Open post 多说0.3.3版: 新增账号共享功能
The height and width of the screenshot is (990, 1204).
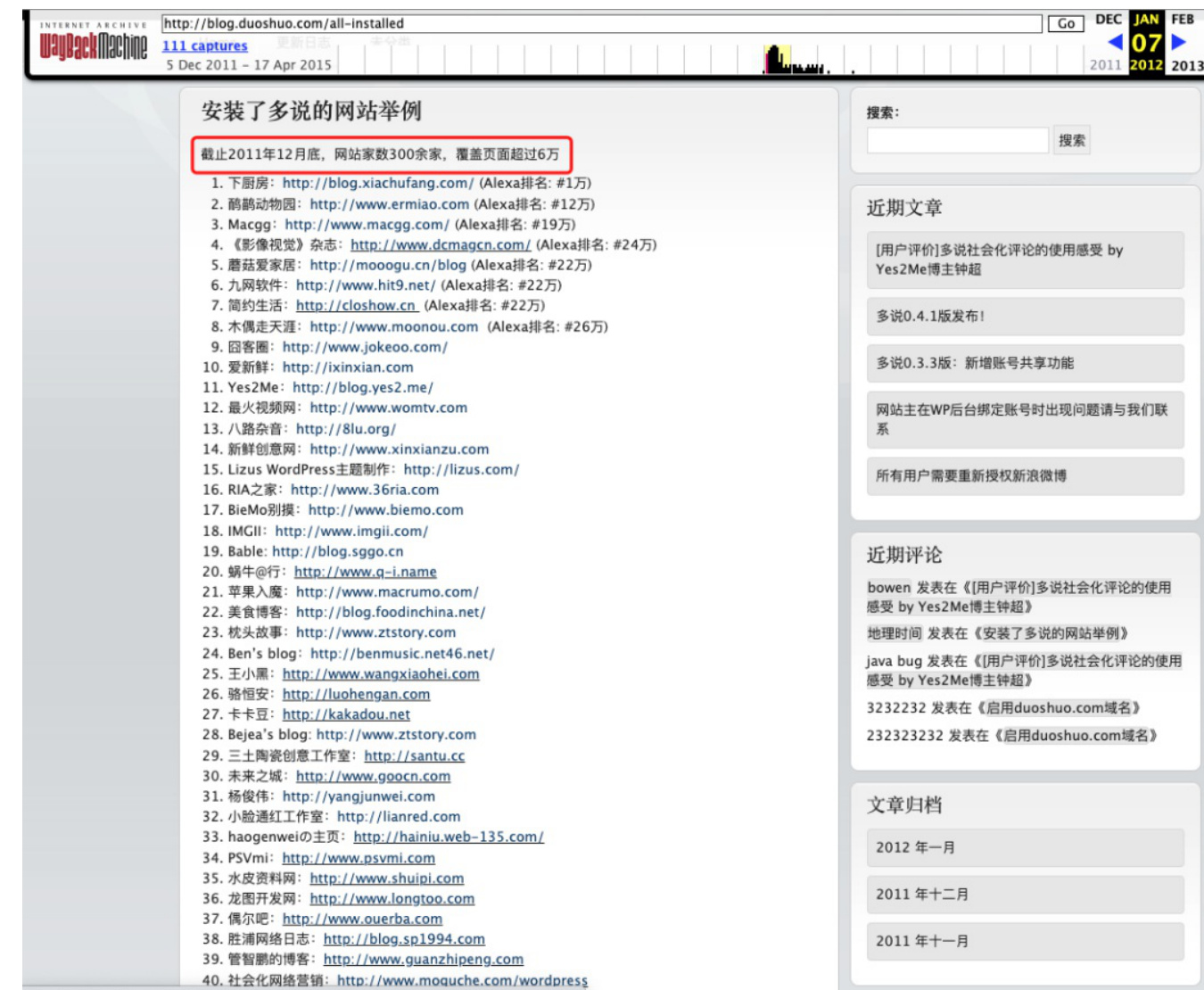1026,363
